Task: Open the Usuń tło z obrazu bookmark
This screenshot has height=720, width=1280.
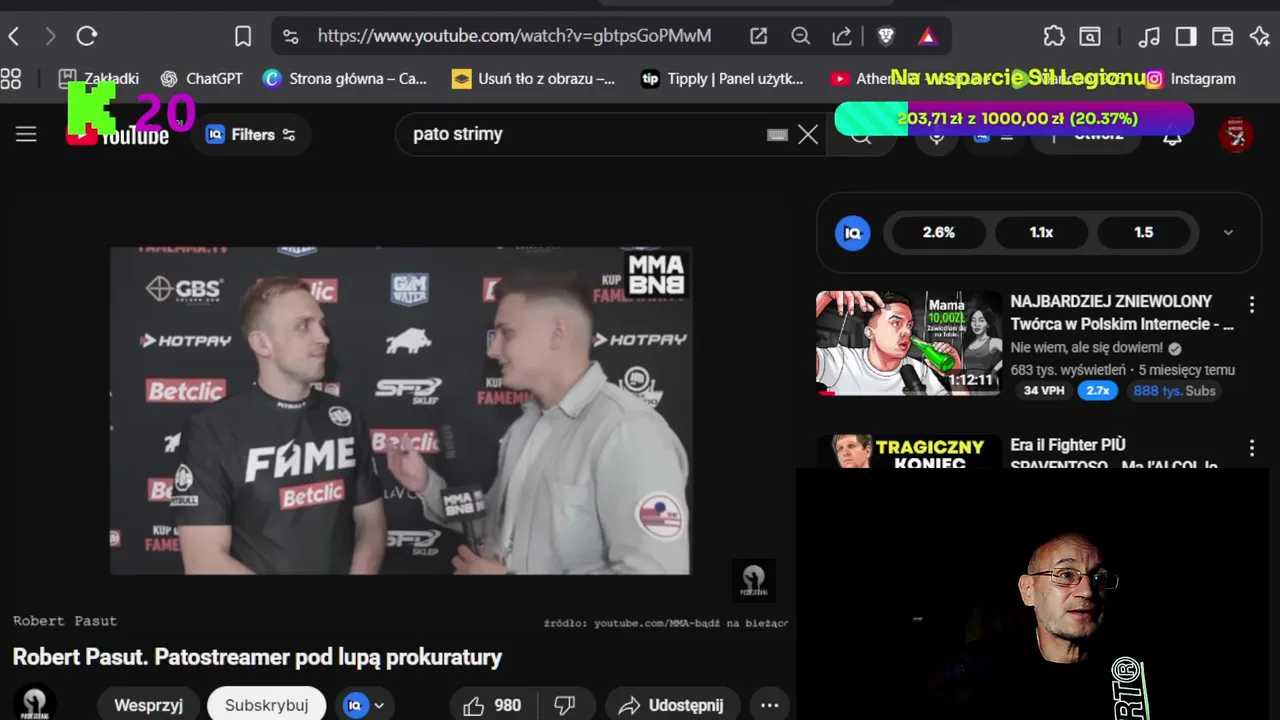Action: pyautogui.click(x=534, y=78)
